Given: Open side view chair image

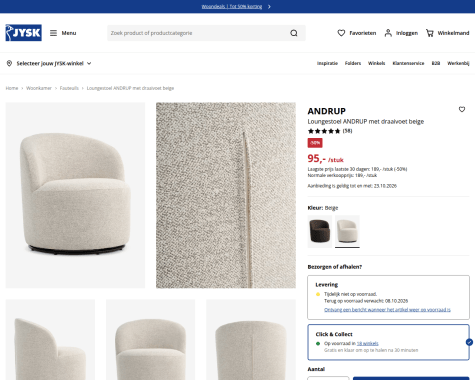Looking at the screenshot, I should tap(50, 340).
